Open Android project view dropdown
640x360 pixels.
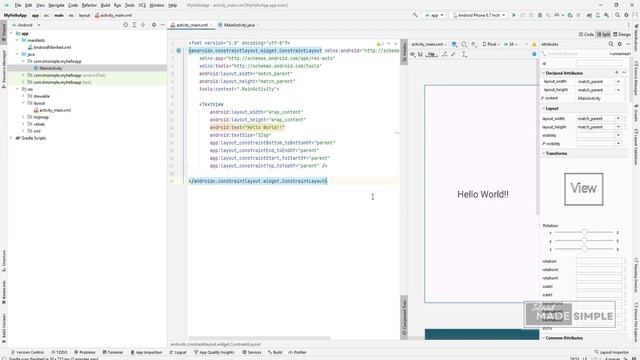tap(27, 25)
